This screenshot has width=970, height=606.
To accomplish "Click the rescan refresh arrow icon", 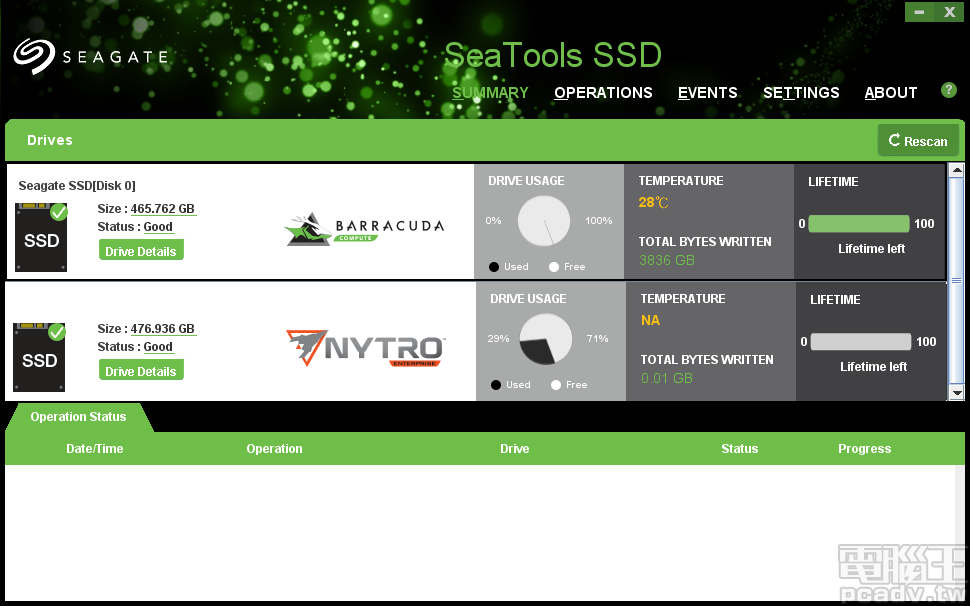I will pos(894,140).
